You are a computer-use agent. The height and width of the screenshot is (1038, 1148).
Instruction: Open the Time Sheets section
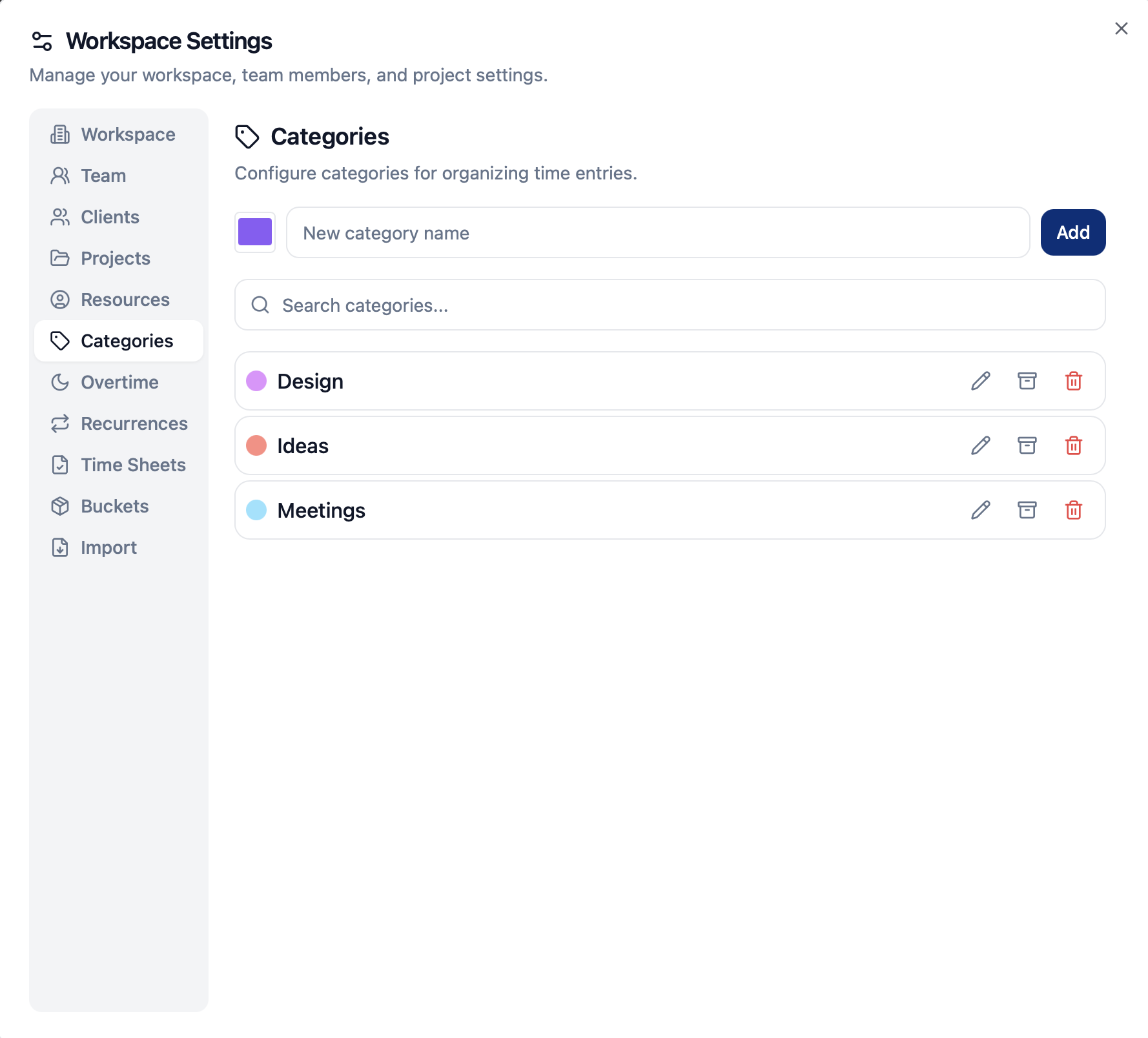click(119, 465)
